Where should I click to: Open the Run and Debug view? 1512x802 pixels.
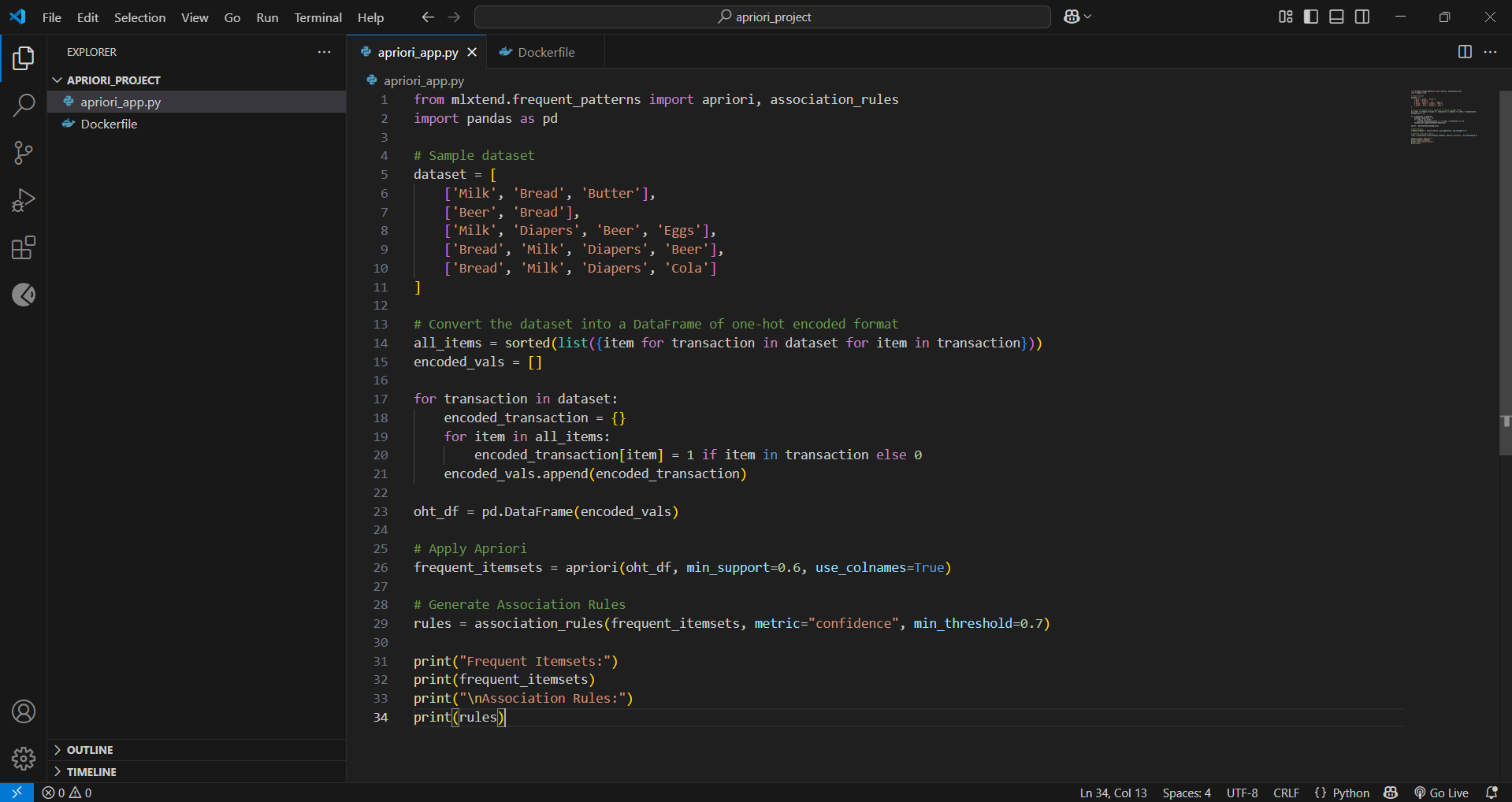tap(24, 200)
